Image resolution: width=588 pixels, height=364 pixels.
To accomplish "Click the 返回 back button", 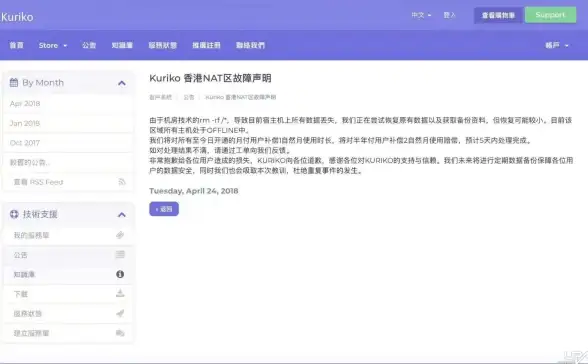I will tap(164, 209).
